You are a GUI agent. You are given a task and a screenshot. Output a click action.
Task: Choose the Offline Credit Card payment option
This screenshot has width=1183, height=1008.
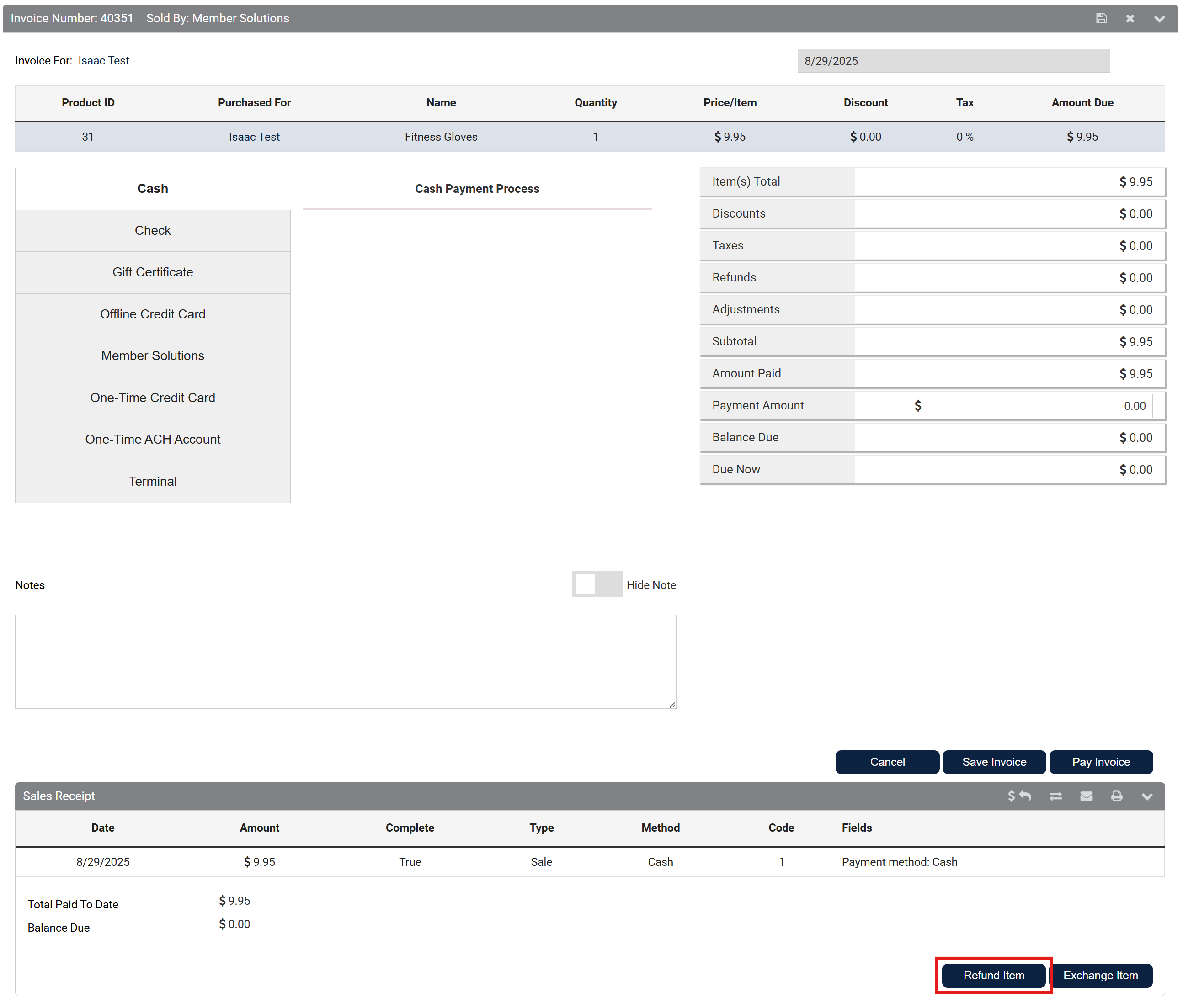pyautogui.click(x=152, y=314)
